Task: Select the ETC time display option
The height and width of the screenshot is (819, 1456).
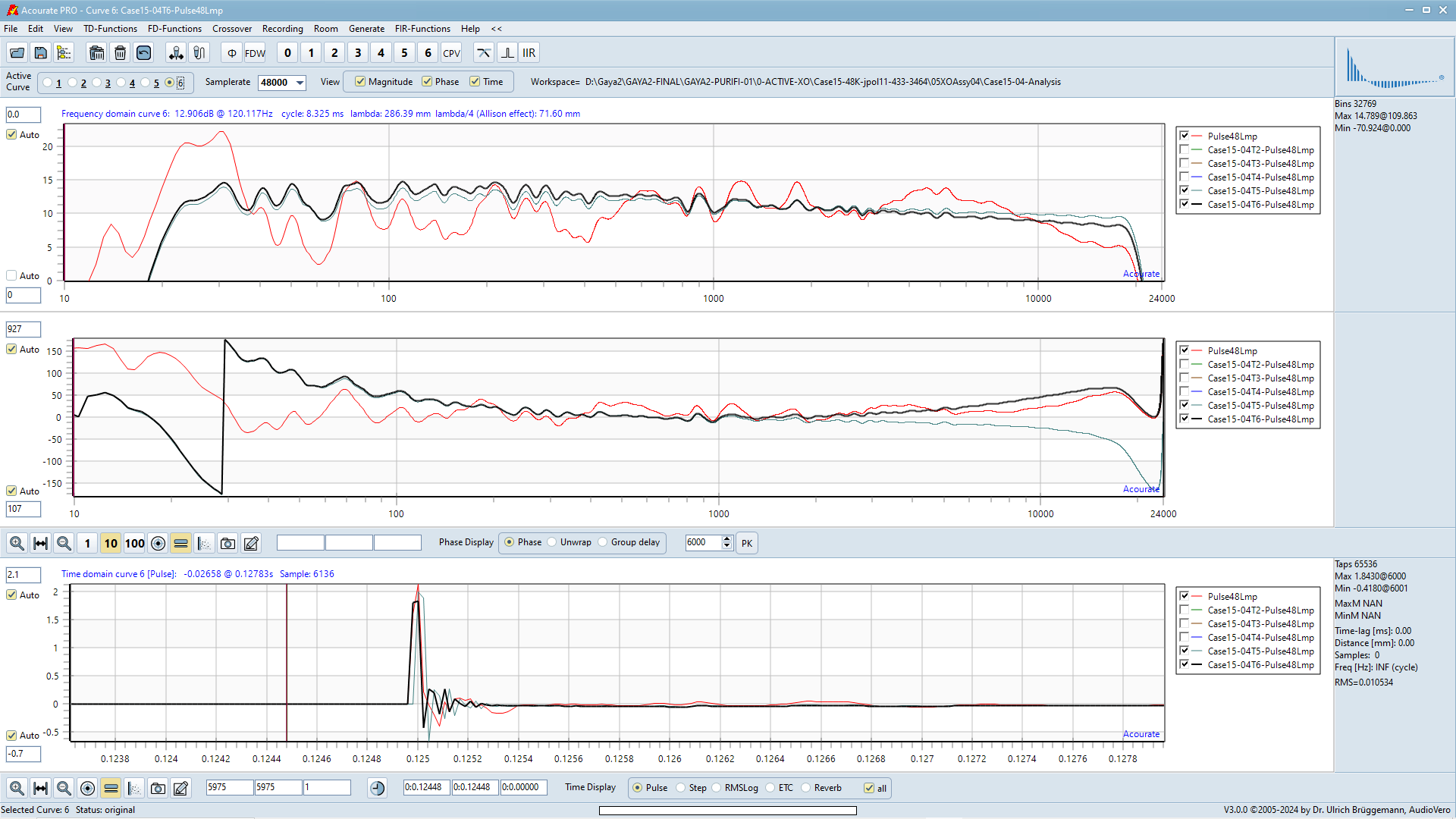Action: [x=770, y=788]
